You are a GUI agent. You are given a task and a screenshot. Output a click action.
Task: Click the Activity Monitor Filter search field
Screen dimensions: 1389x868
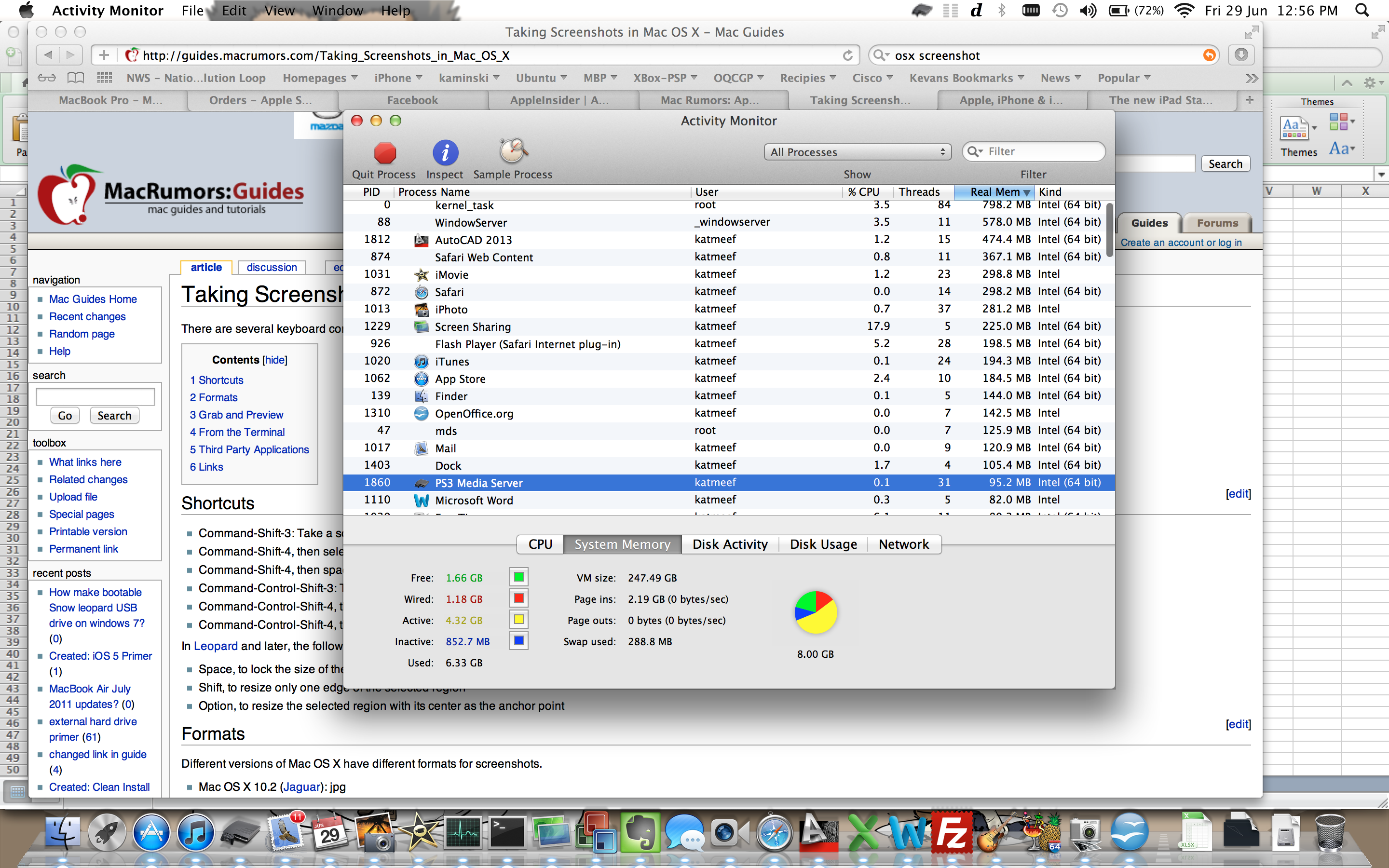pos(1033,151)
